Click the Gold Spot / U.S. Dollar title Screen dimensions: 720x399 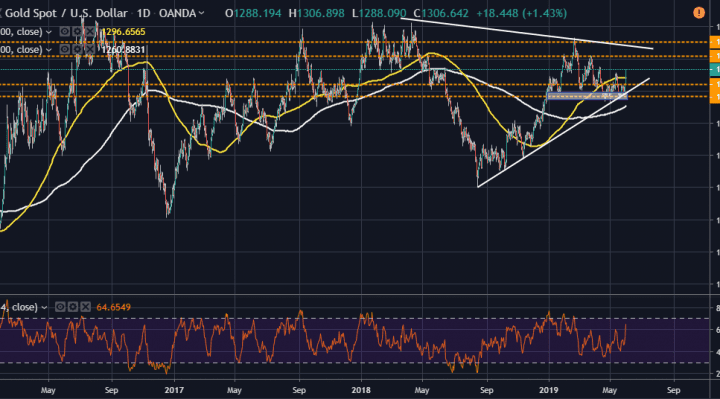(66, 13)
